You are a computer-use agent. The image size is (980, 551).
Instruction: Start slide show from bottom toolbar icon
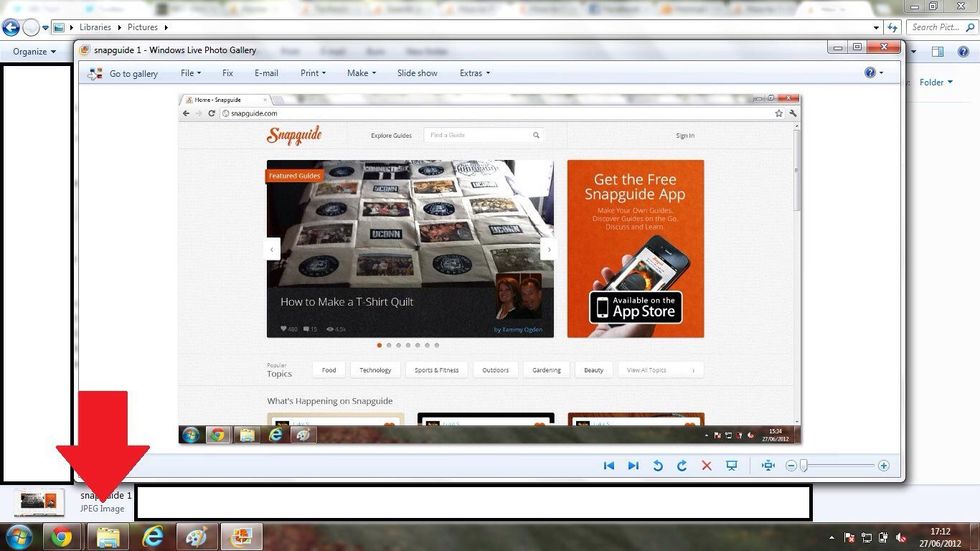tap(732, 466)
